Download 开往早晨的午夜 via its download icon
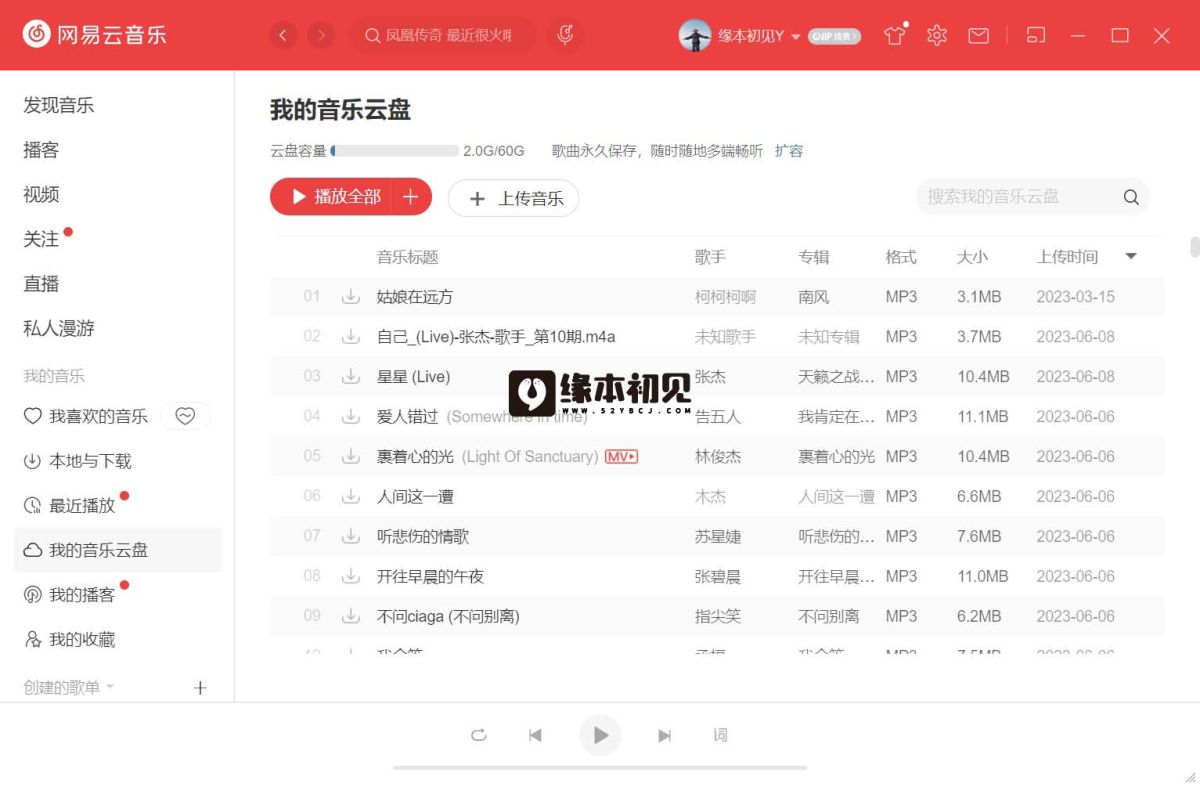 [351, 577]
